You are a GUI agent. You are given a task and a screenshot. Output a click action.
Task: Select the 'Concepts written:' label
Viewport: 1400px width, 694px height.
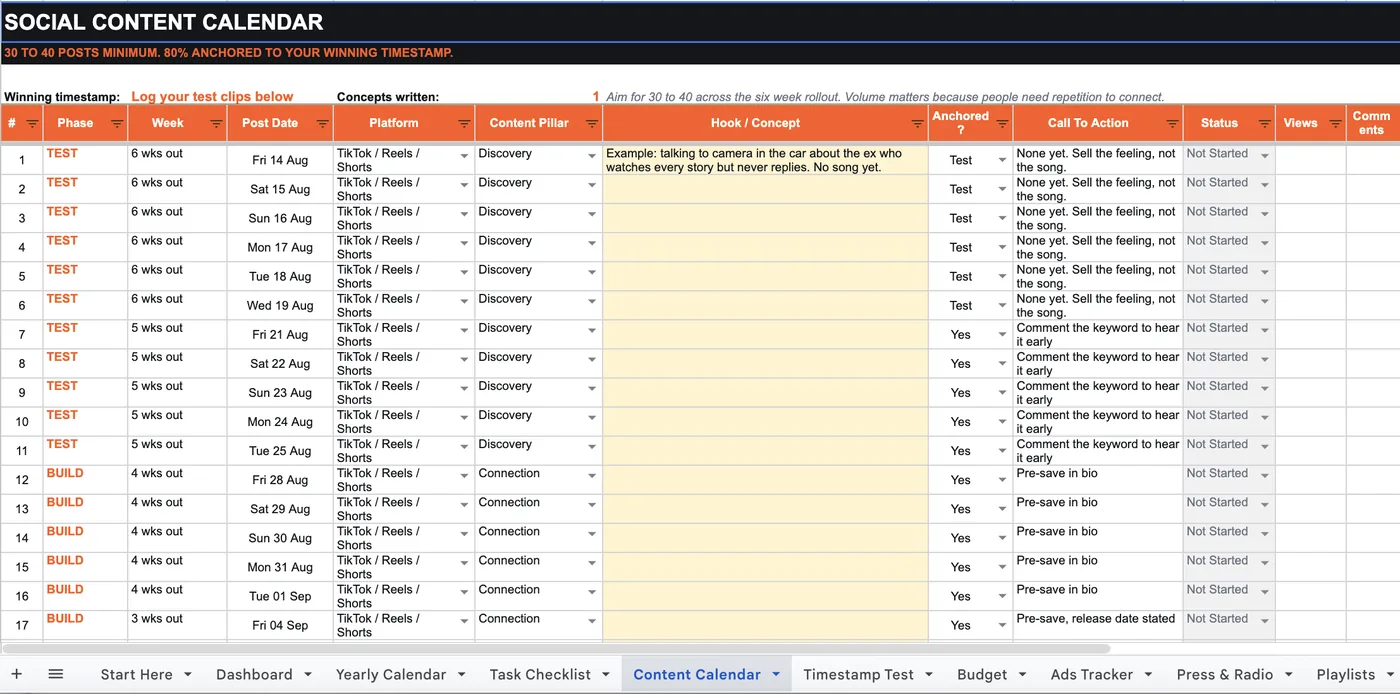pyautogui.click(x=388, y=97)
